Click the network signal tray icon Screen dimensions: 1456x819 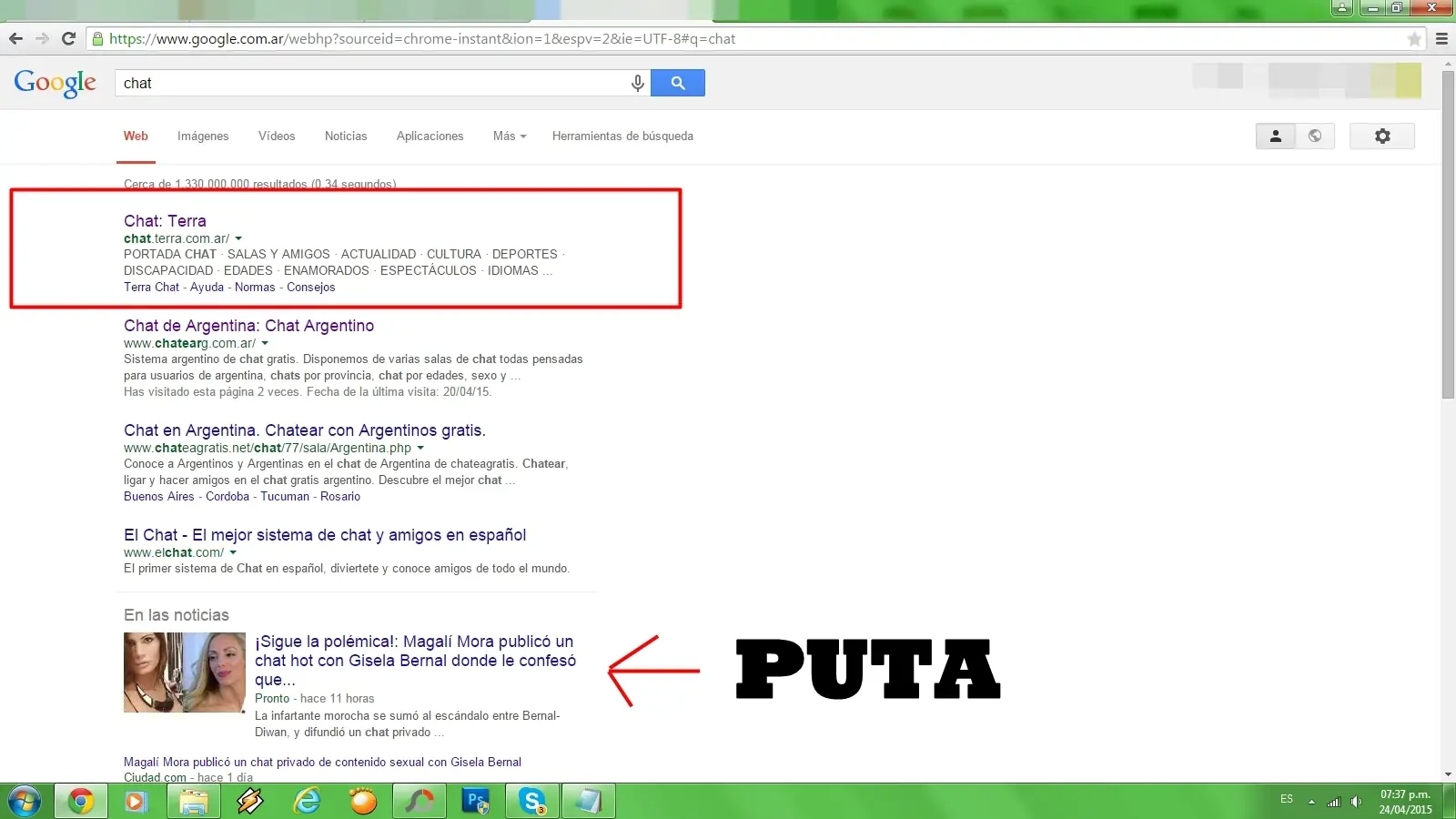pyautogui.click(x=1334, y=802)
